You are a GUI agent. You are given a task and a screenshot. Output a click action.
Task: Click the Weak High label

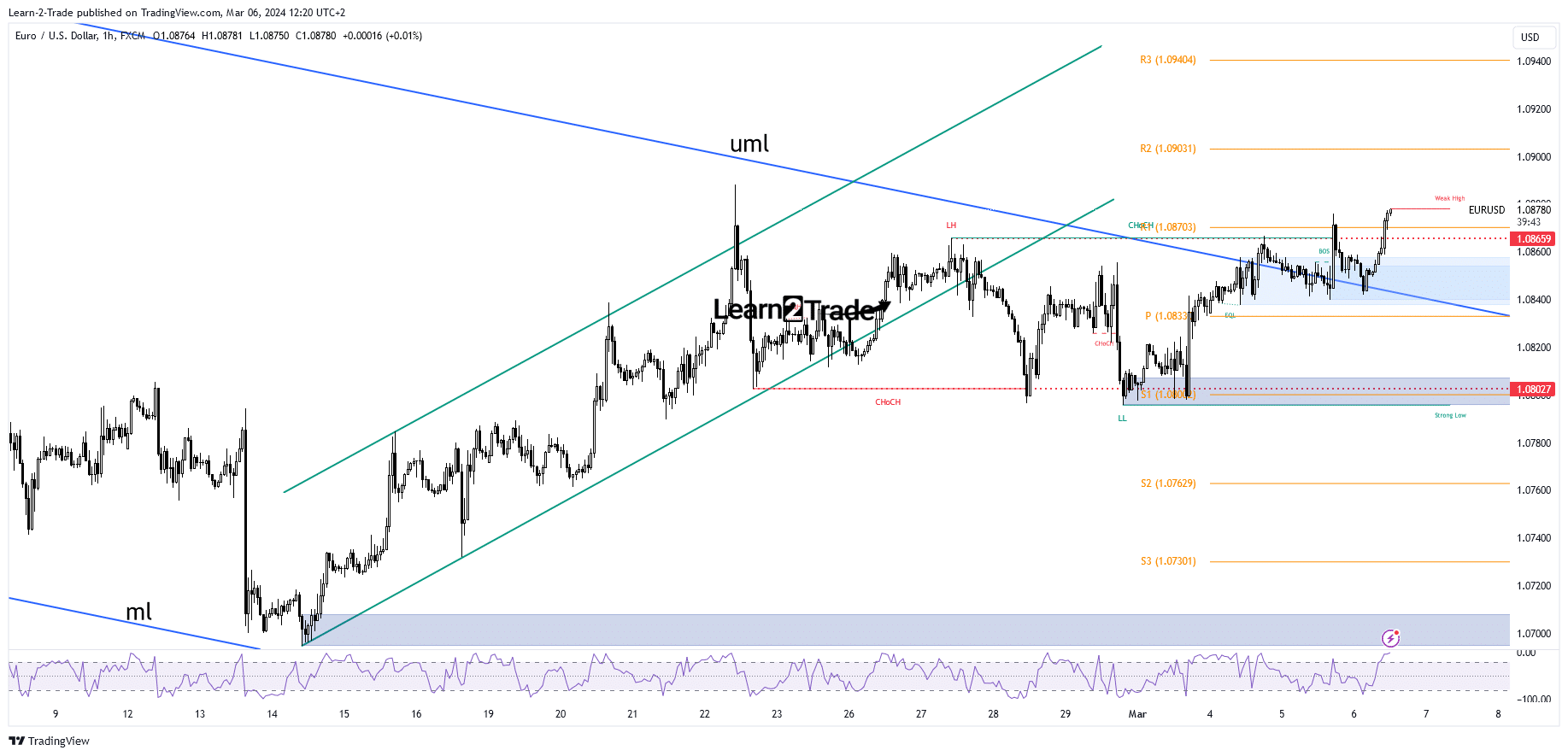coord(1449,198)
